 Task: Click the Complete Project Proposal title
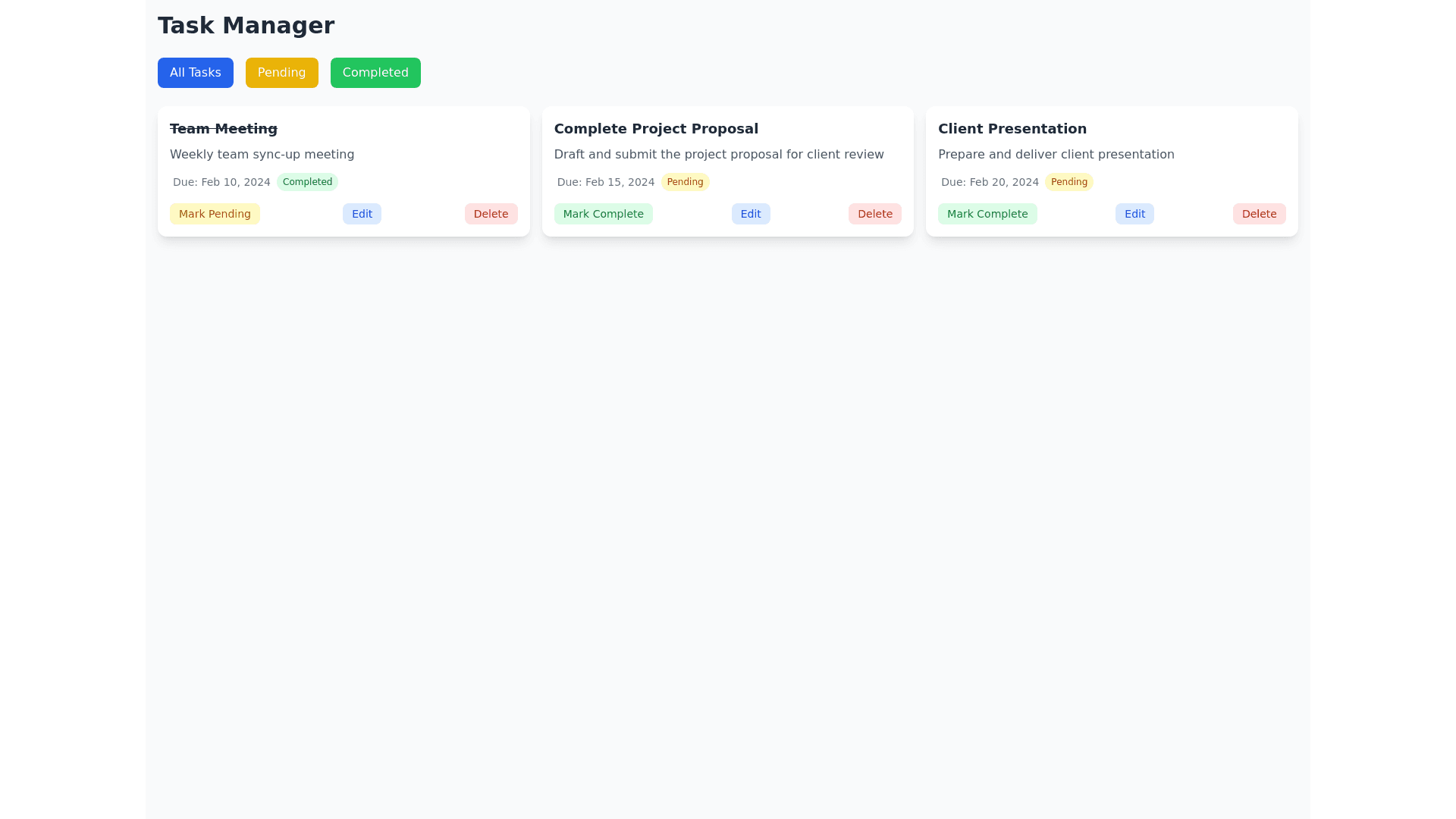pos(656,129)
